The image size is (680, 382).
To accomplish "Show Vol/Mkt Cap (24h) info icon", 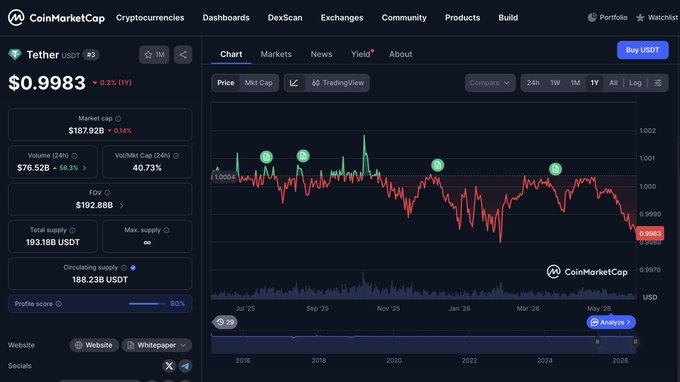I will point(176,156).
